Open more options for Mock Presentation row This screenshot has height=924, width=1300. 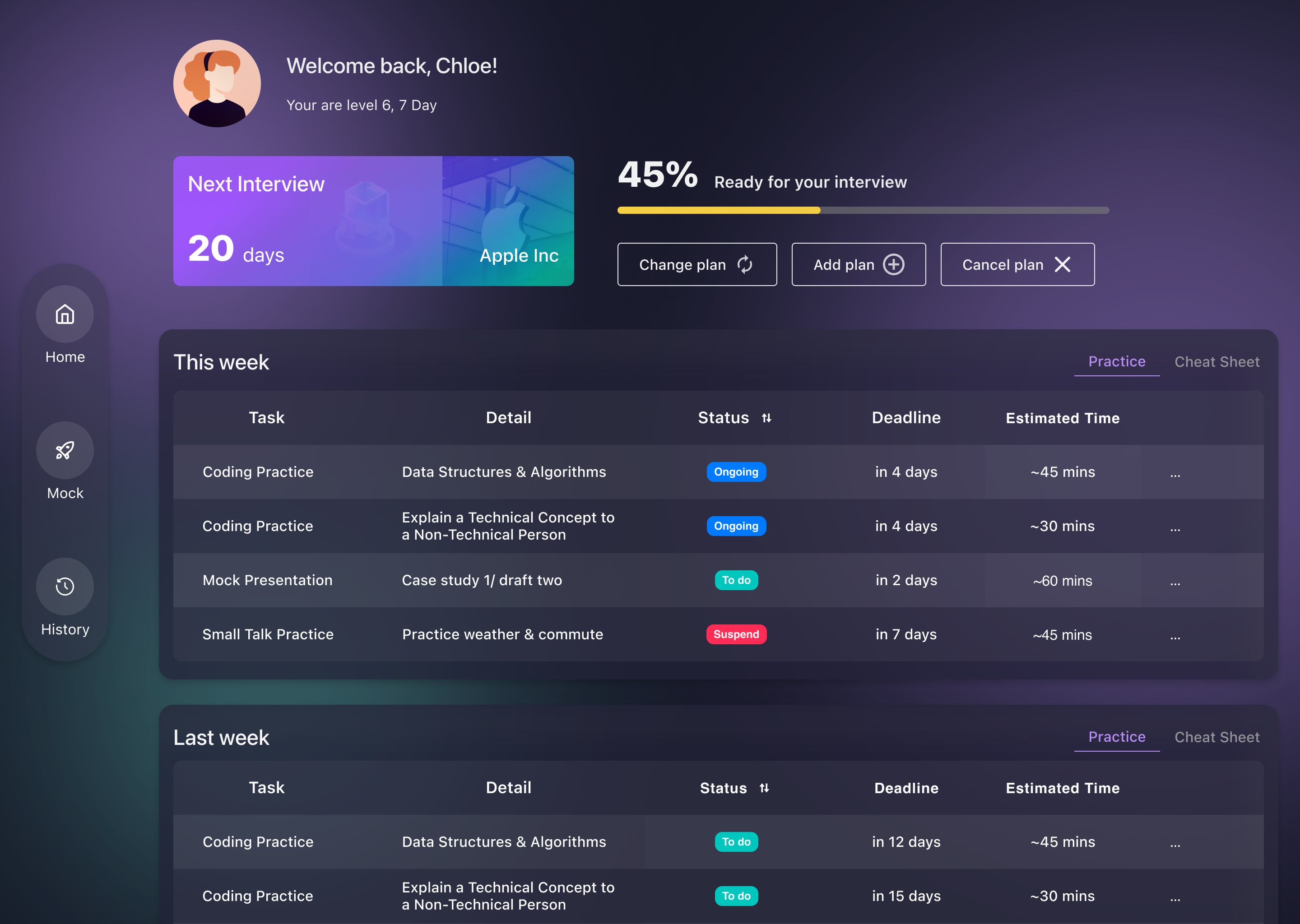coord(1175,583)
